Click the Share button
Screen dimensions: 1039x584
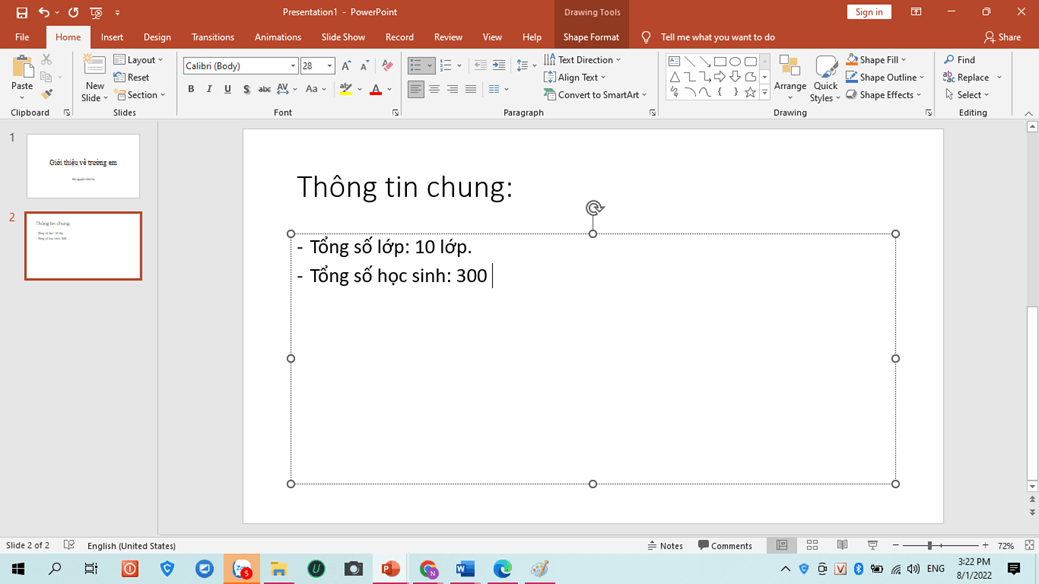1002,37
